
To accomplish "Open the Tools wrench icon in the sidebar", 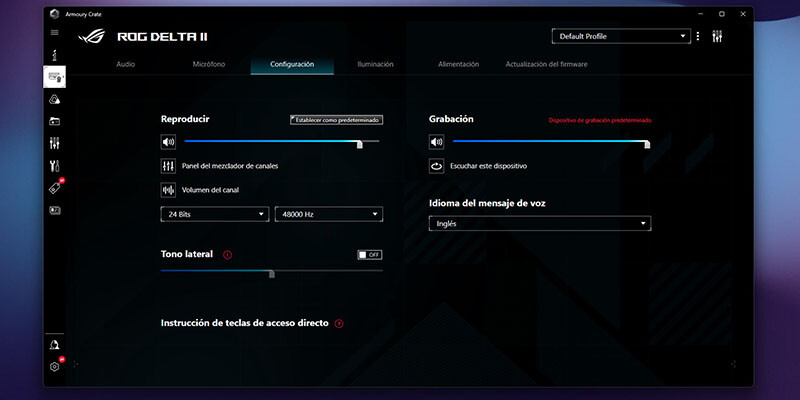I will [55, 166].
